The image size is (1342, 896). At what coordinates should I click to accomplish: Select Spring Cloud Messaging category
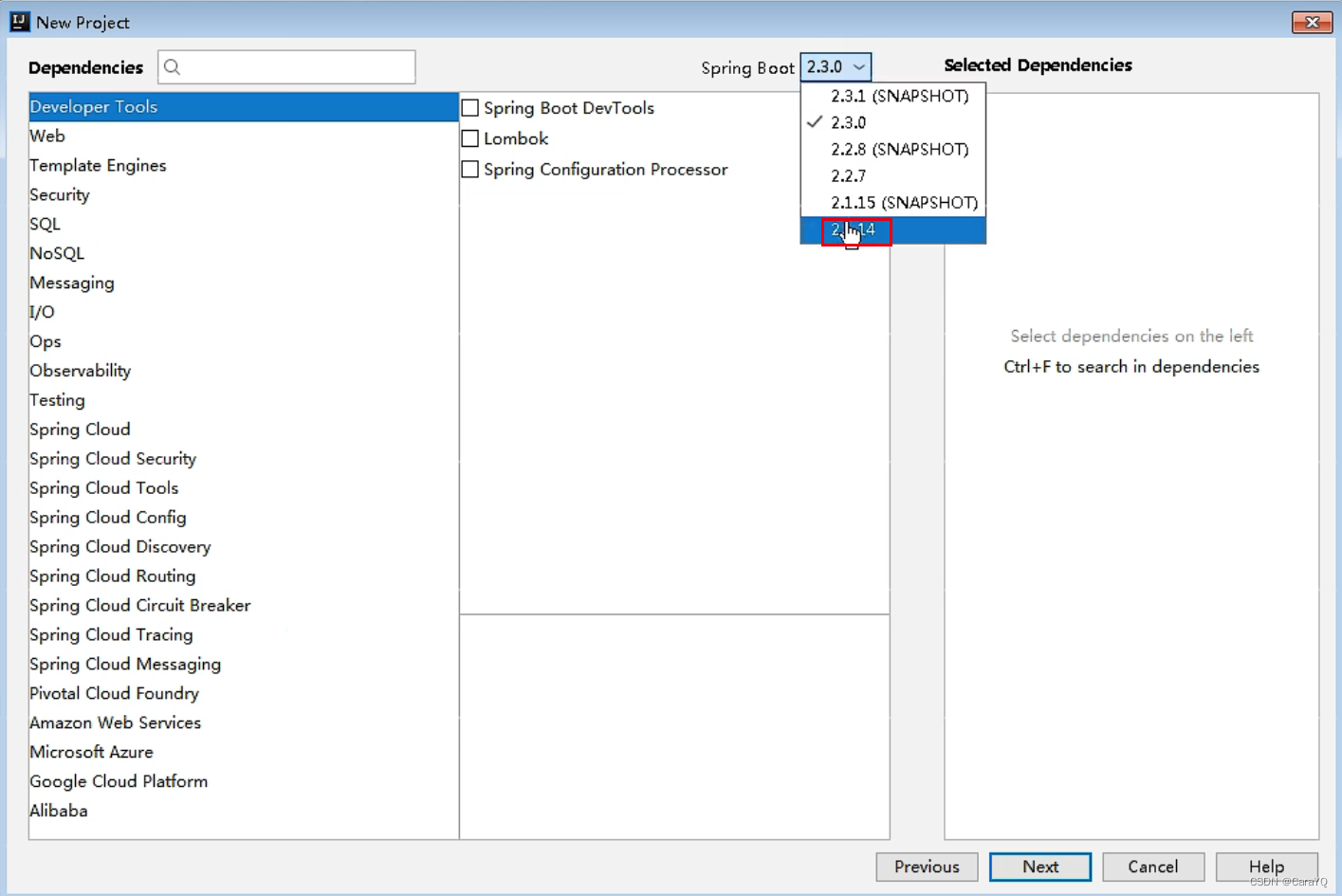(x=244, y=666)
